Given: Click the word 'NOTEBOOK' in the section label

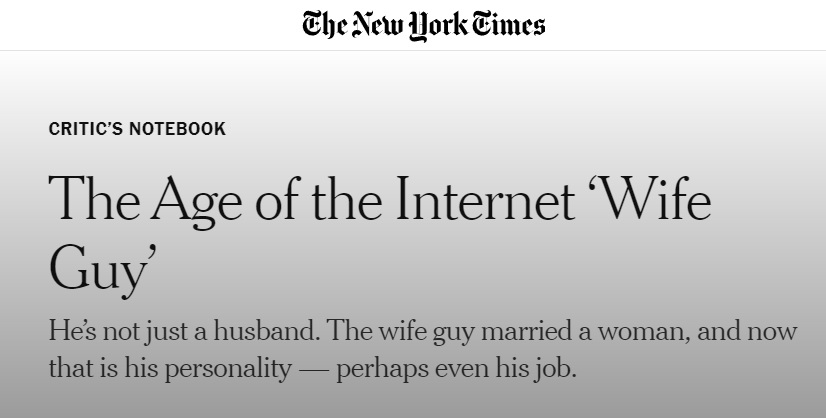Looking at the screenshot, I should click(178, 129).
